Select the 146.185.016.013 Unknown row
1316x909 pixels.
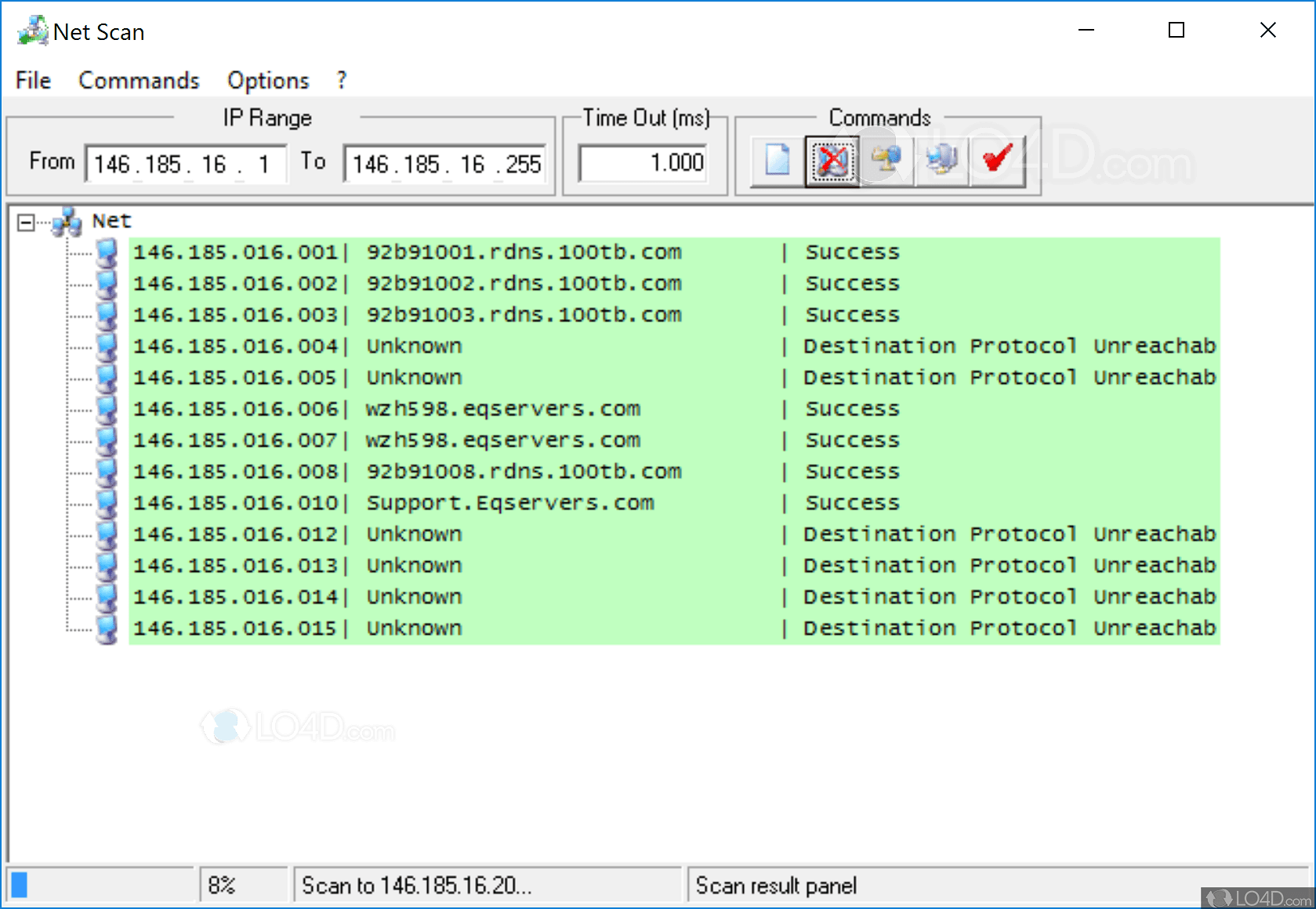tap(674, 566)
